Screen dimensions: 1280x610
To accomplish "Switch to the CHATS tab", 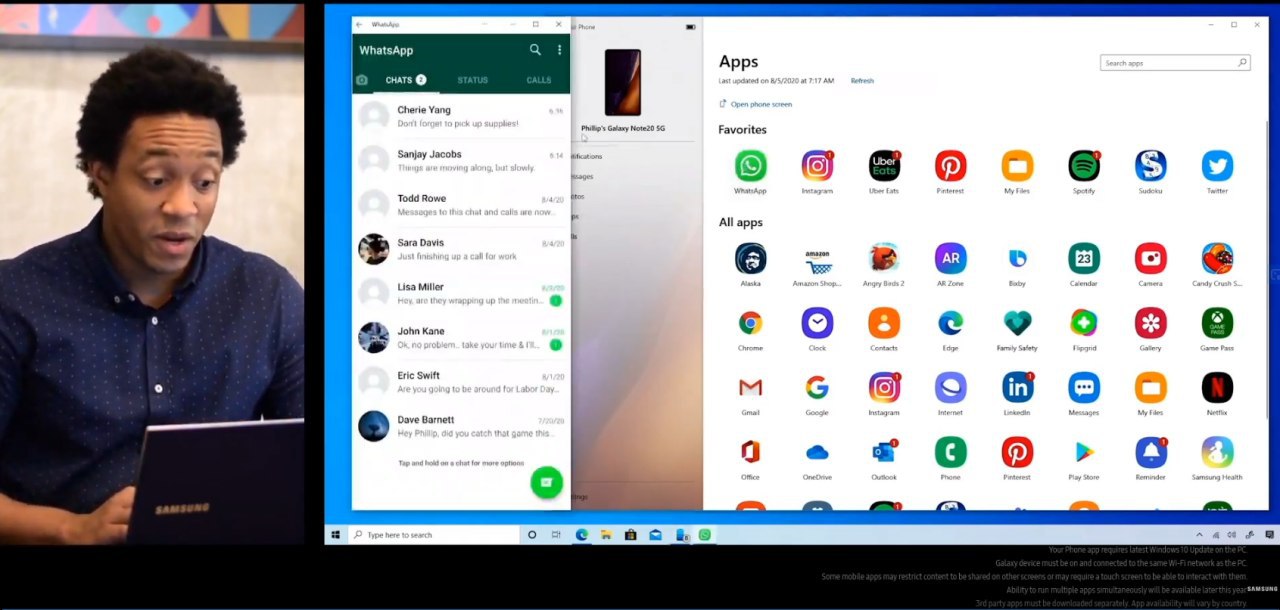I will click(405, 80).
